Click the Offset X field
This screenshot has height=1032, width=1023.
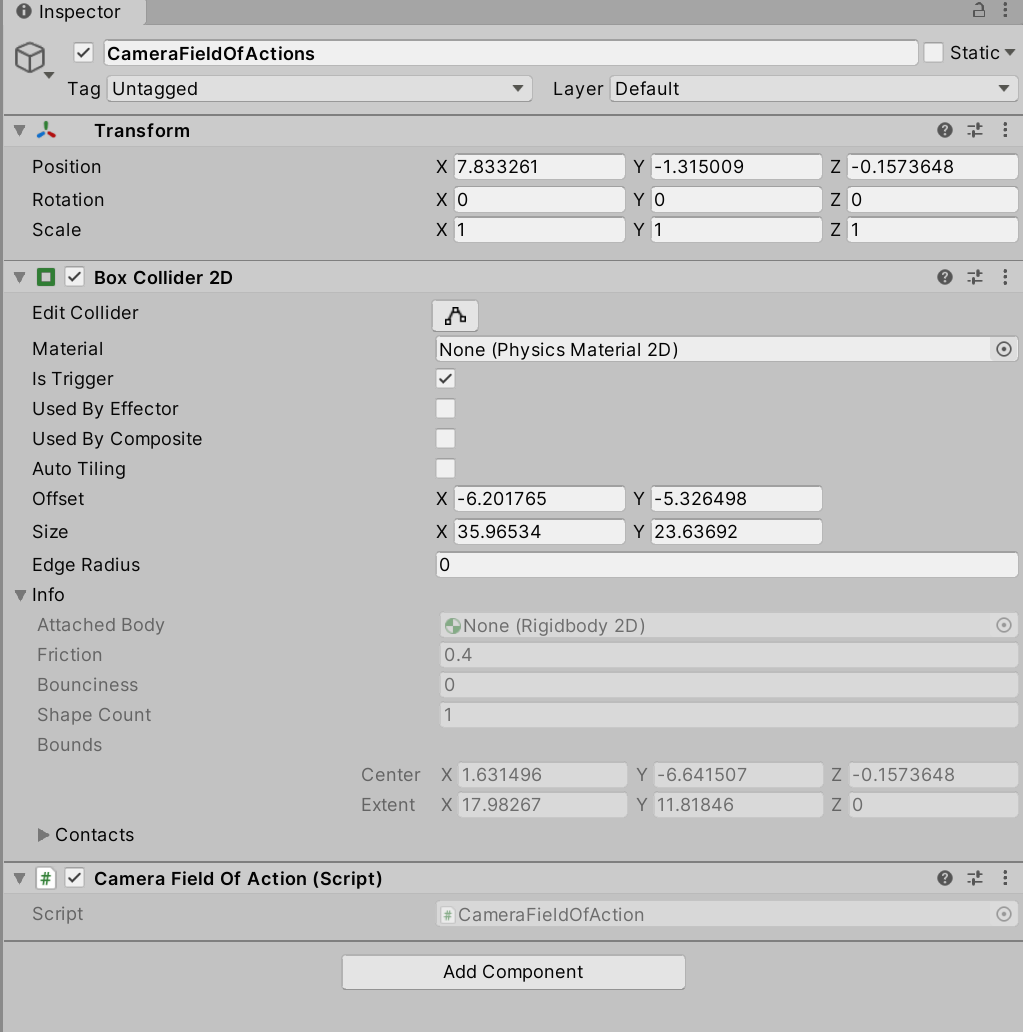539,498
